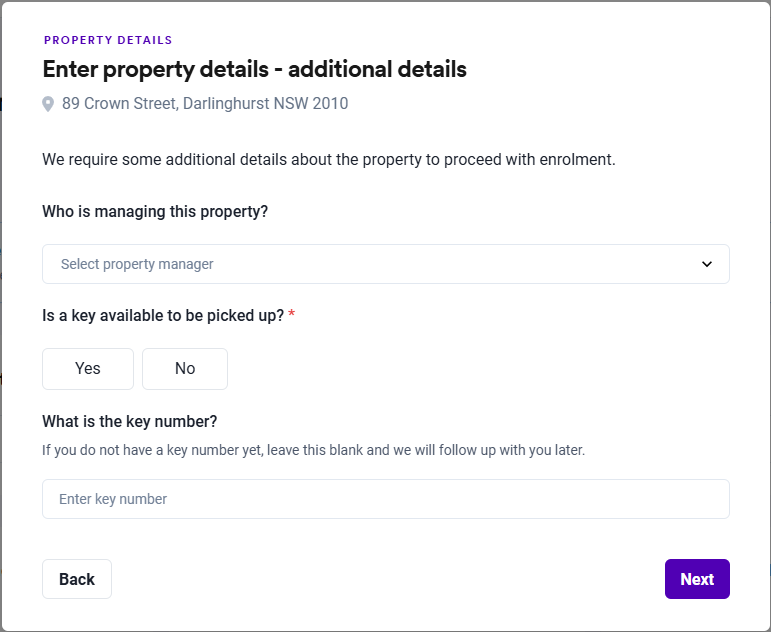The image size is (771, 632).
Task: Click the What is the key number label
Action: [x=130, y=421]
